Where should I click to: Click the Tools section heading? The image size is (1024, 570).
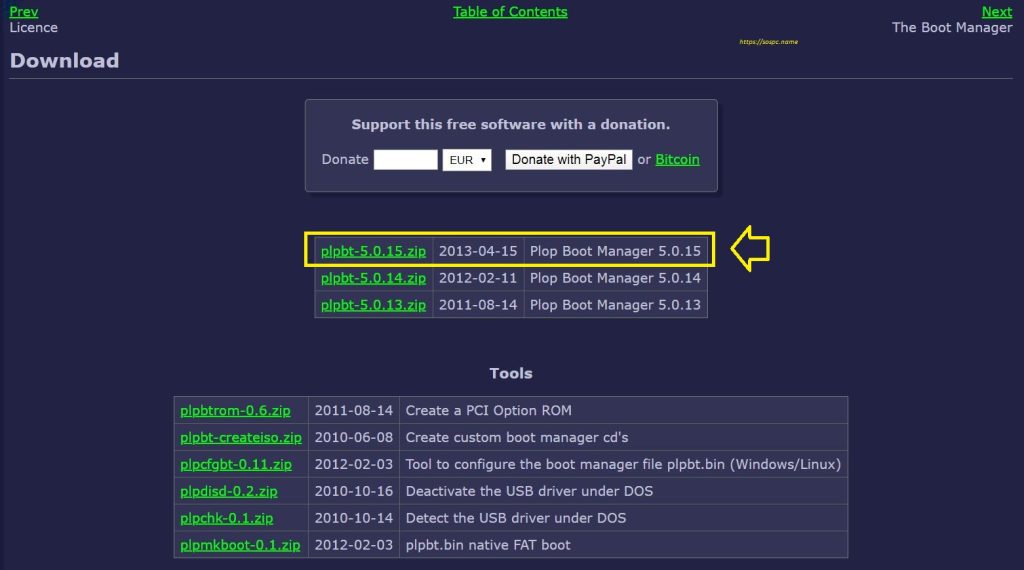(x=511, y=373)
